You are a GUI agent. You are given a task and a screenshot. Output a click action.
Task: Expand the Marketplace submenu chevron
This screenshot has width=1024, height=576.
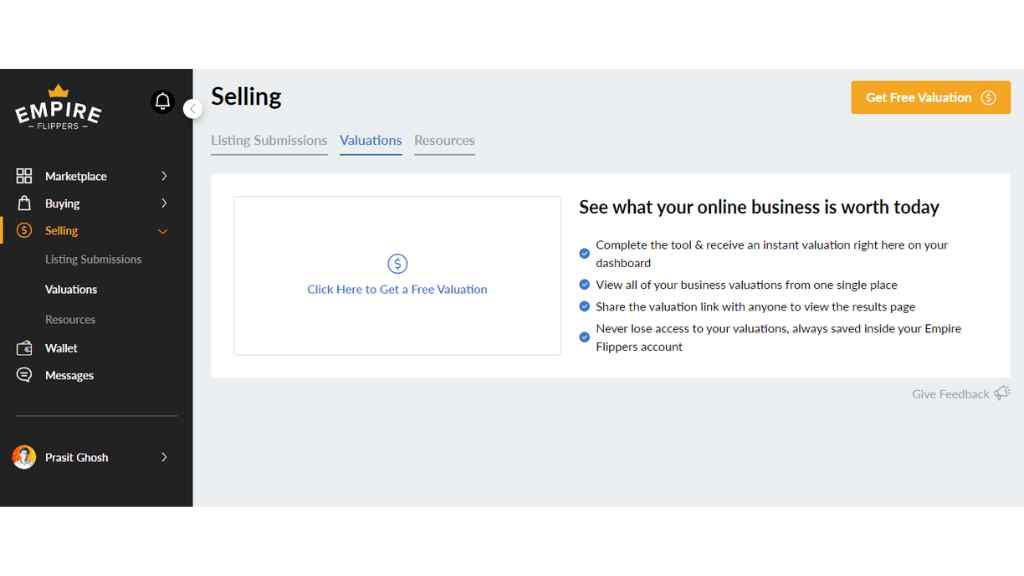(x=164, y=176)
